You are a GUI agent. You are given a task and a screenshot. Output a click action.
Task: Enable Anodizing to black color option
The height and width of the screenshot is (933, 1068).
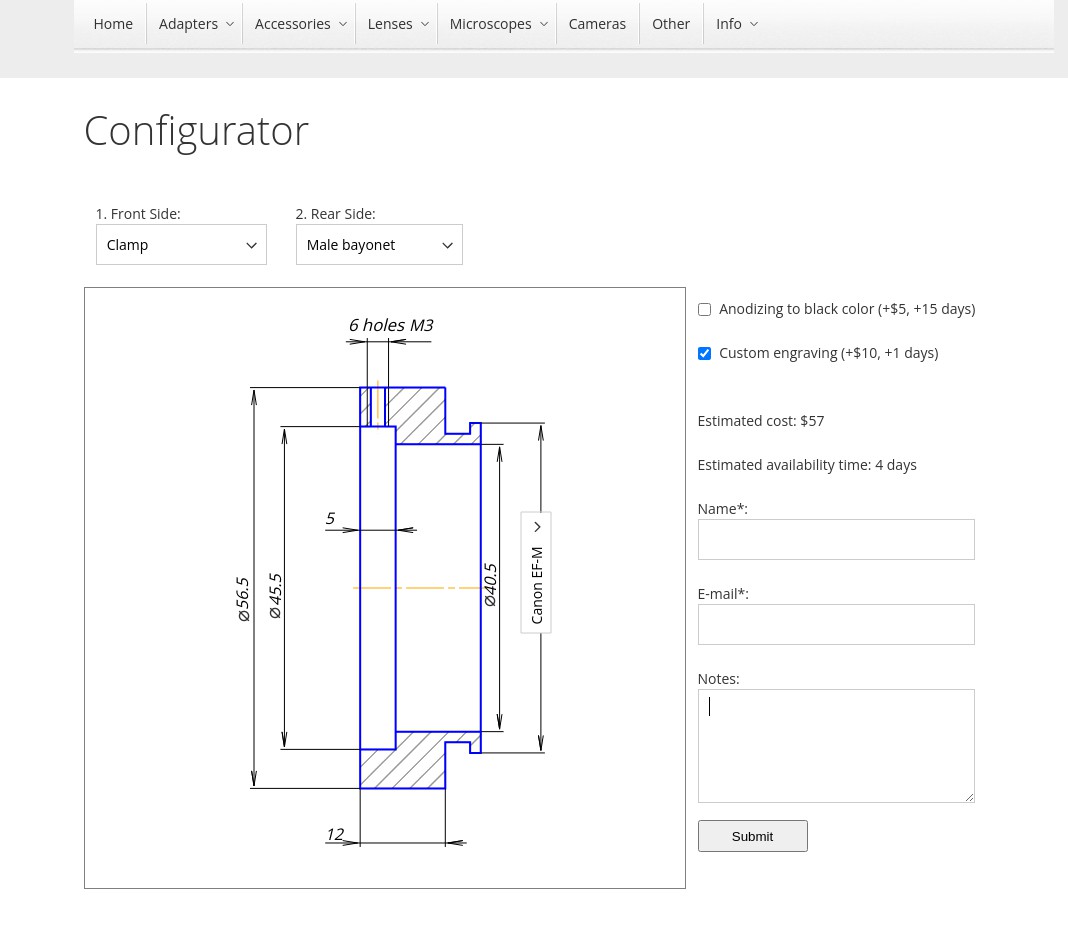click(x=704, y=309)
